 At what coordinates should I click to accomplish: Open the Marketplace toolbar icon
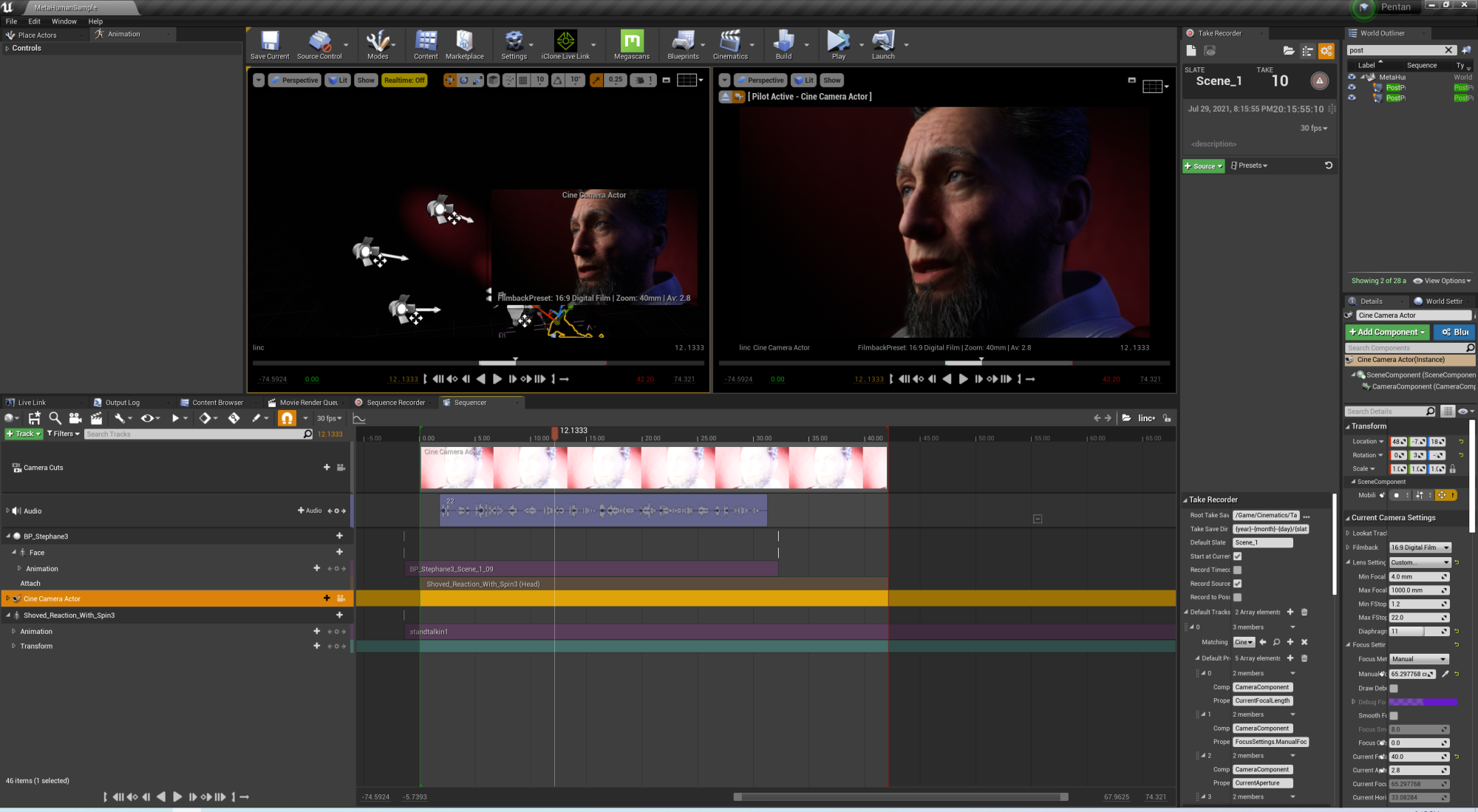465,45
